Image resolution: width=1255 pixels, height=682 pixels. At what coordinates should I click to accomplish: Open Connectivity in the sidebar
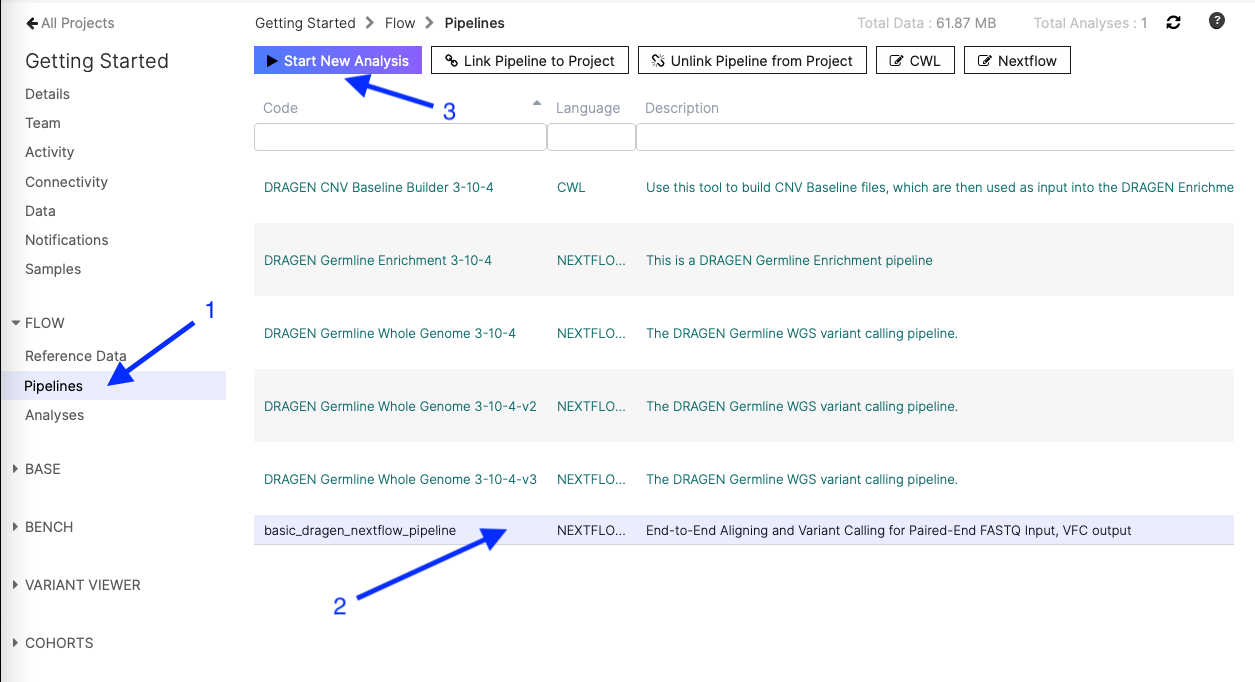pyautogui.click(x=66, y=182)
